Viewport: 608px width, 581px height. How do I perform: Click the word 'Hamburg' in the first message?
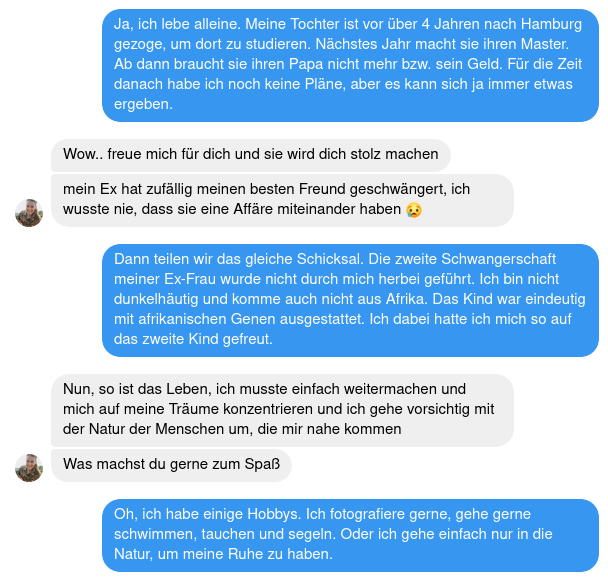tap(551, 24)
